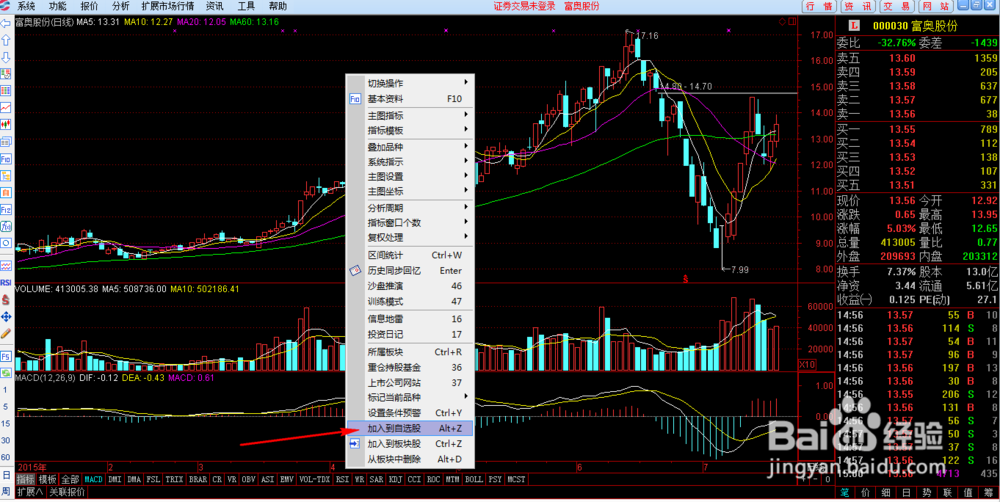This screenshot has height=502, width=1000.
Task: Select 细 tab in right panel bottom
Action: point(886,492)
